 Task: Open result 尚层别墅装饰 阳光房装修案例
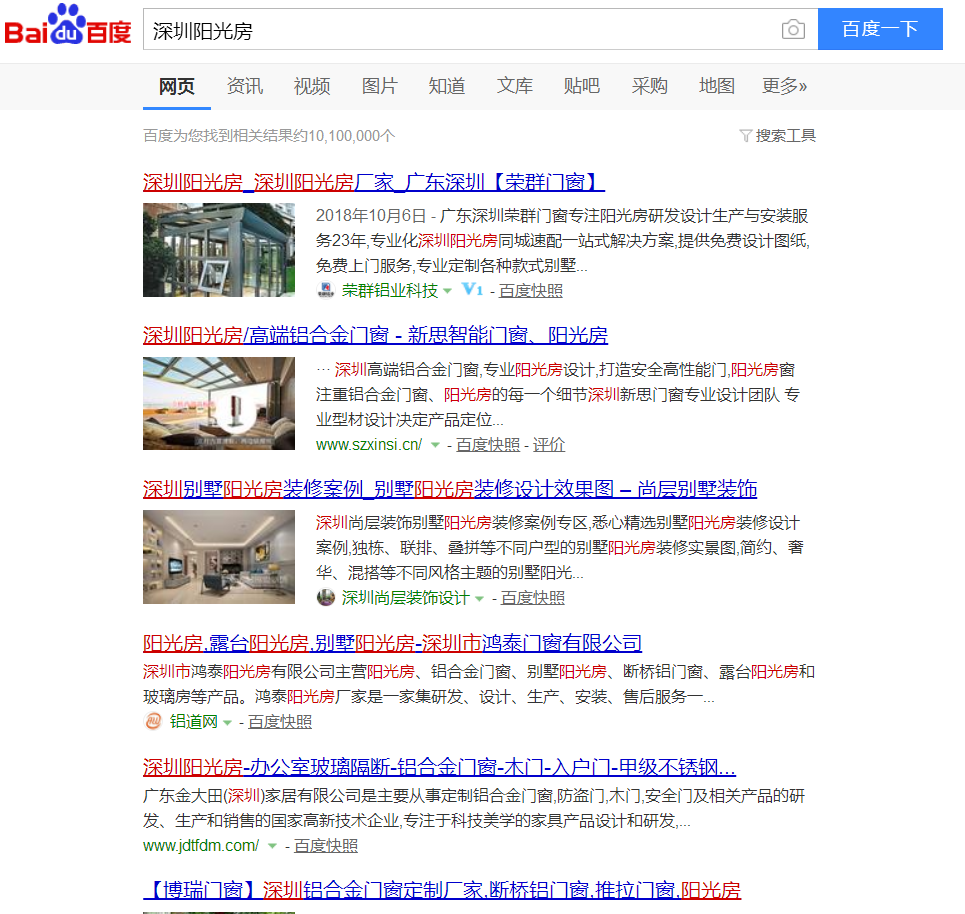[450, 489]
